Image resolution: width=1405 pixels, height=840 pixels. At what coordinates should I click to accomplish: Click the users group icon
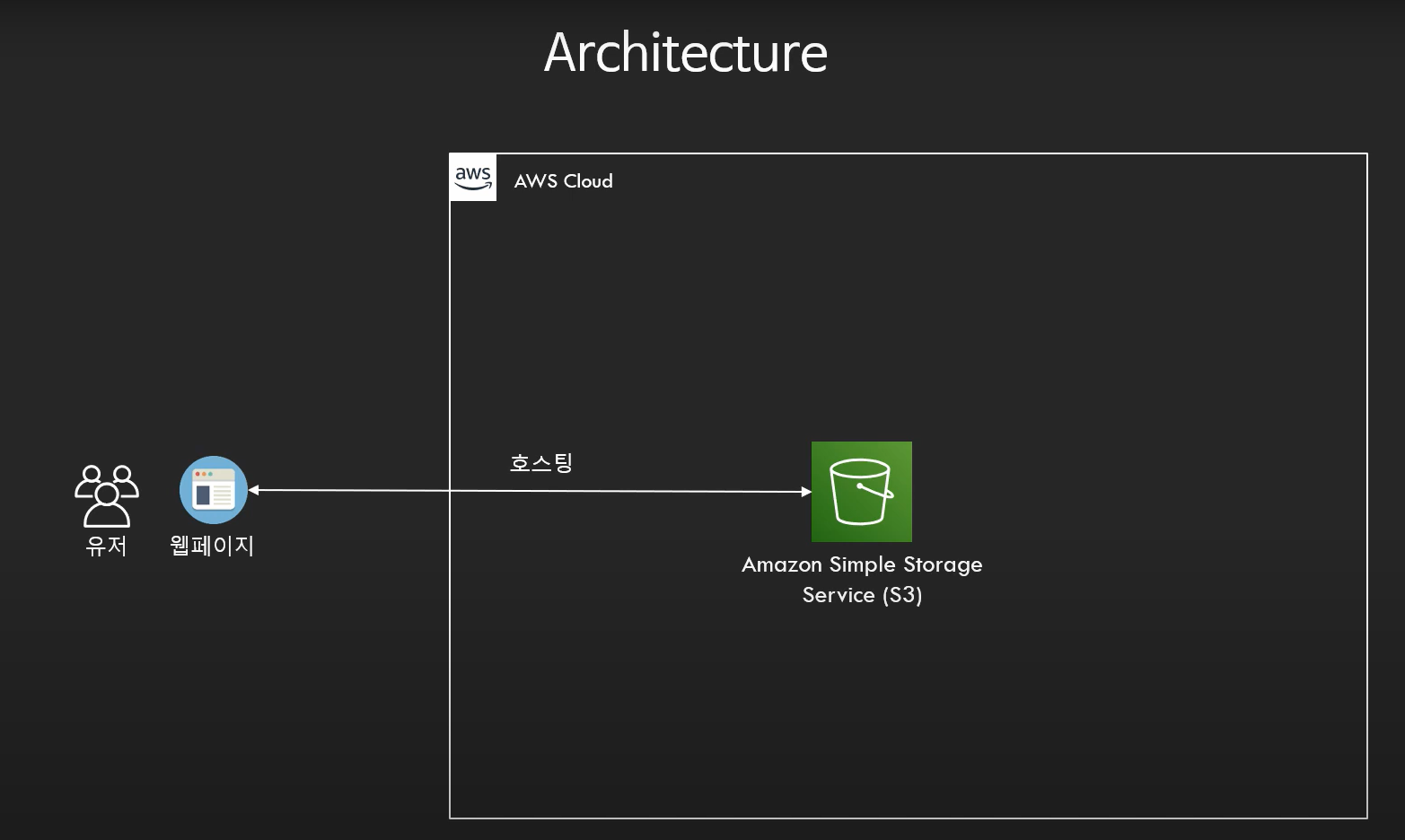point(107,495)
